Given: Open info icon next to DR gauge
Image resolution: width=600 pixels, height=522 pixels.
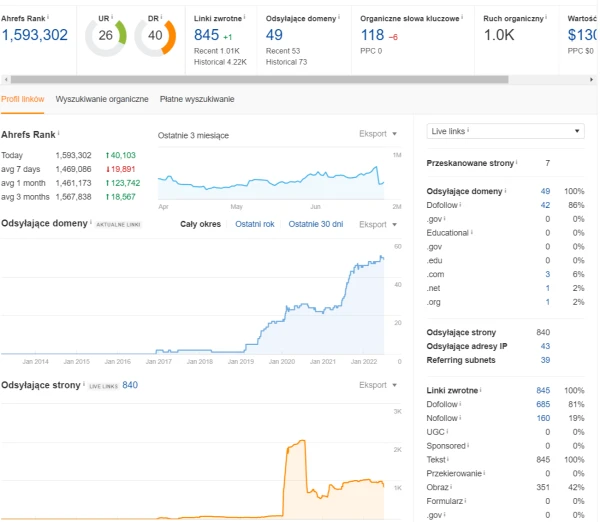Looking at the screenshot, I should click(x=161, y=17).
